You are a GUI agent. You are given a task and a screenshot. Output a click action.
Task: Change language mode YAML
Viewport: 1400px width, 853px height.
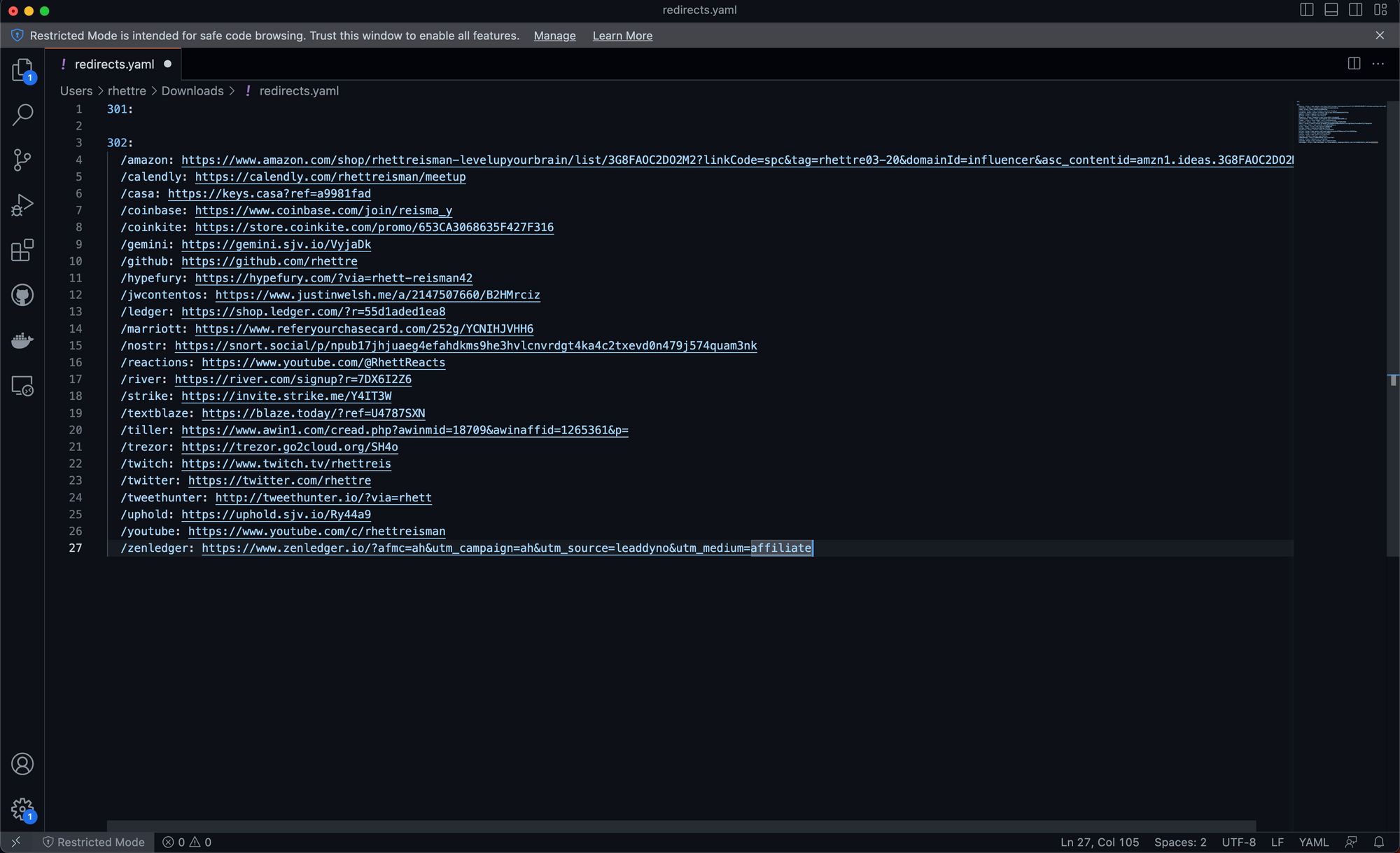1314,842
